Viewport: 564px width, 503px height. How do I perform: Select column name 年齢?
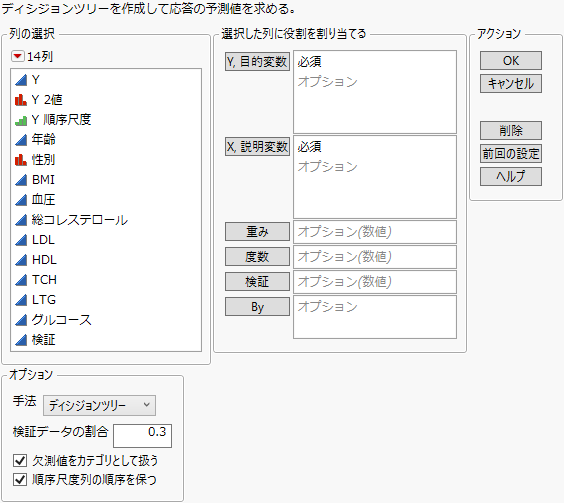coord(44,140)
